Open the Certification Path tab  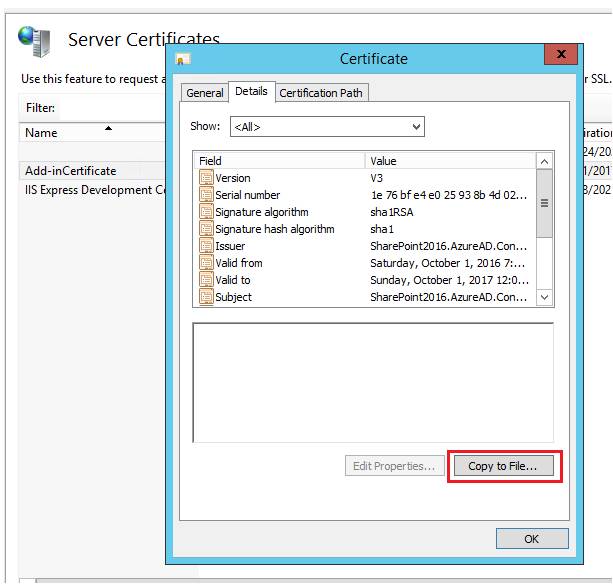[x=321, y=93]
